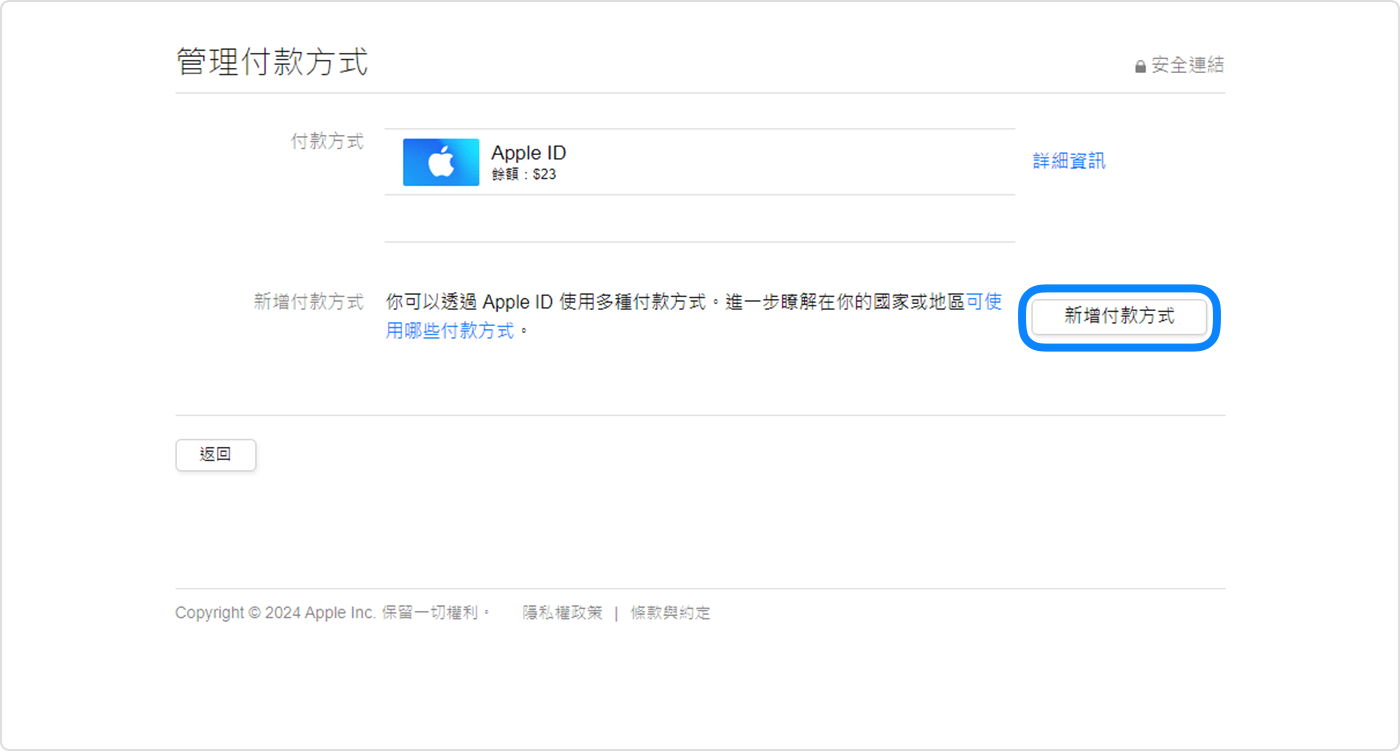Open the 隱私權政策 footer link
The width and height of the screenshot is (1400, 752).
(563, 613)
